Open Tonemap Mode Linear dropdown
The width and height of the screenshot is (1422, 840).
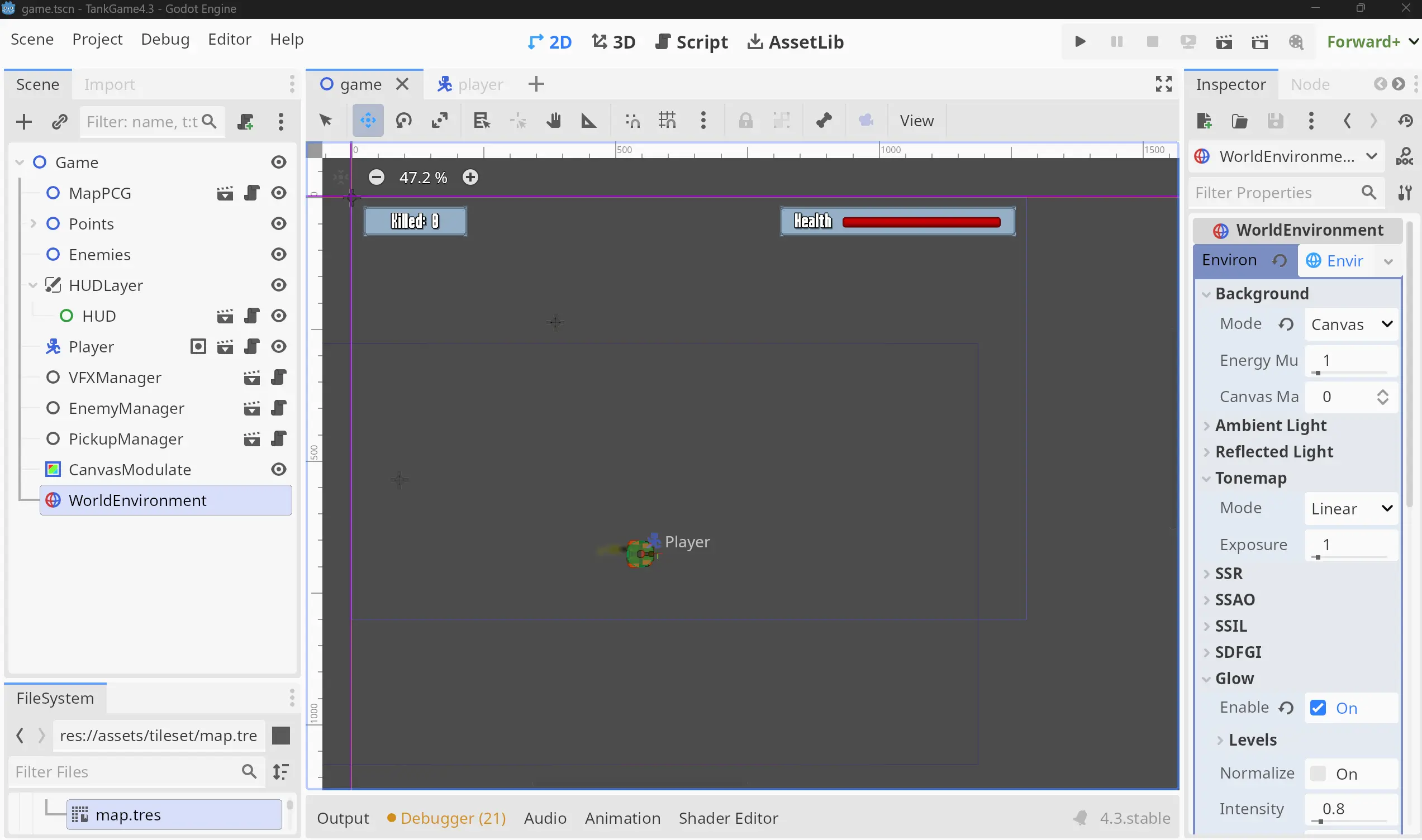1351,508
